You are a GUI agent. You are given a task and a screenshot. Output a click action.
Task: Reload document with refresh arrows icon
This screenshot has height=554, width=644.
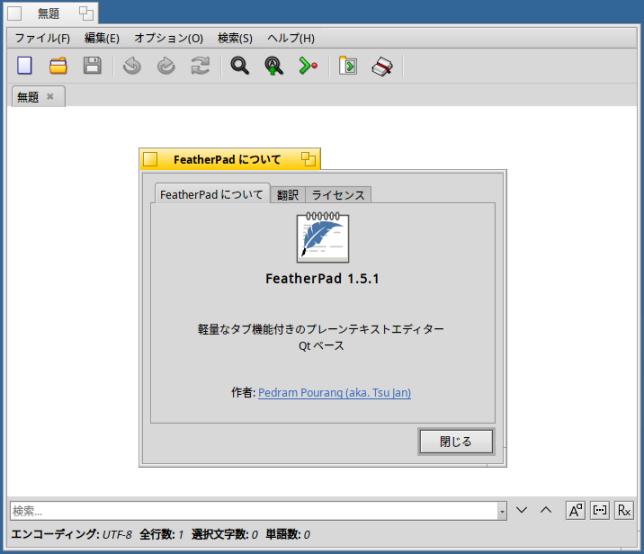[200, 66]
